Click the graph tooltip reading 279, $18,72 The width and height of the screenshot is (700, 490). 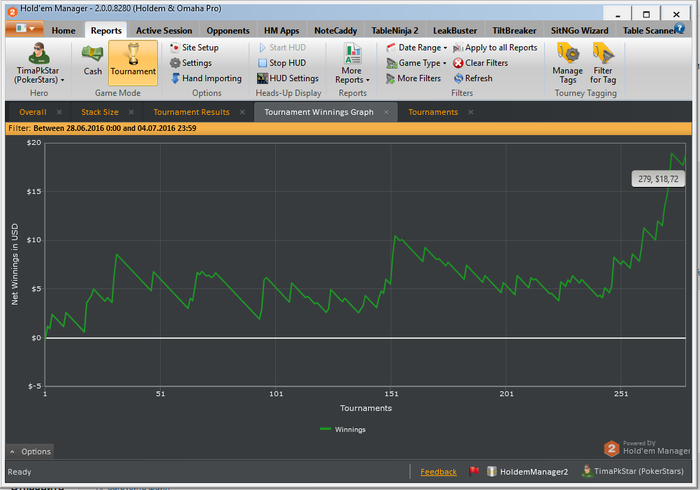tap(658, 179)
